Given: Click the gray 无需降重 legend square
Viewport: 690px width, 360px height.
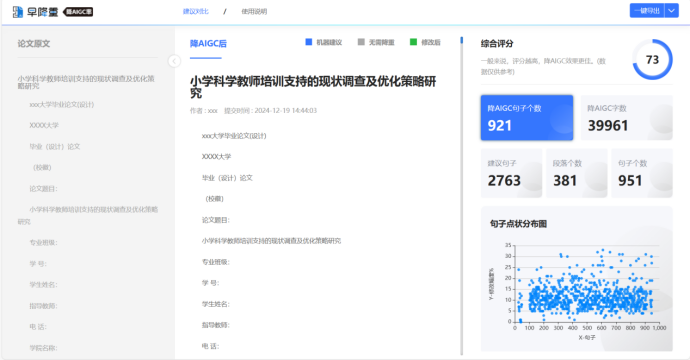Looking at the screenshot, I should (x=361, y=42).
